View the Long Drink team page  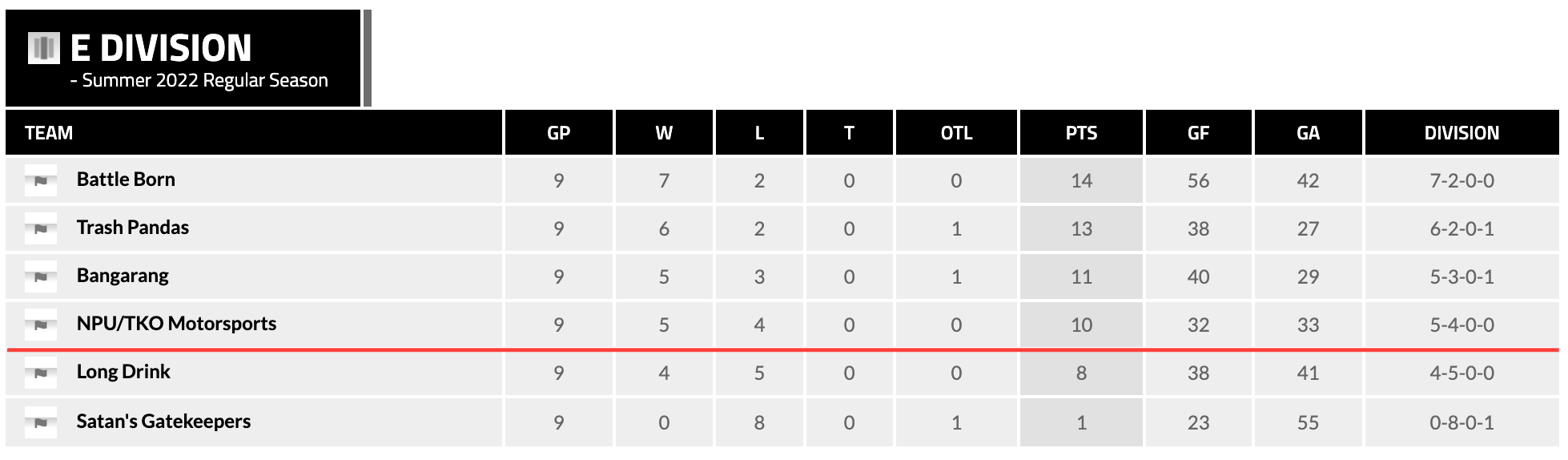[123, 372]
